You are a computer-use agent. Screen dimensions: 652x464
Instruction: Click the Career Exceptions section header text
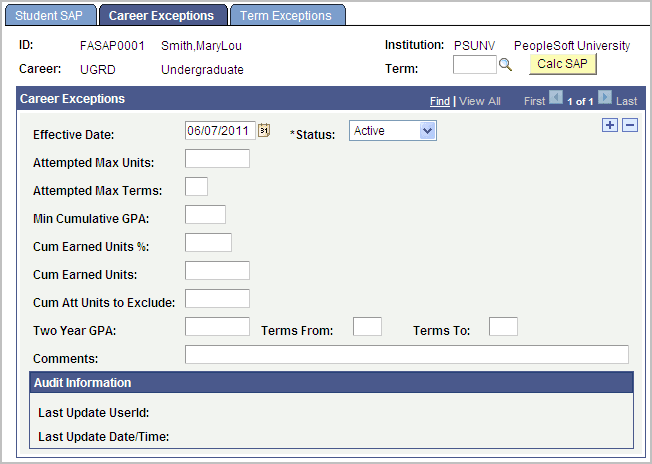(x=72, y=99)
